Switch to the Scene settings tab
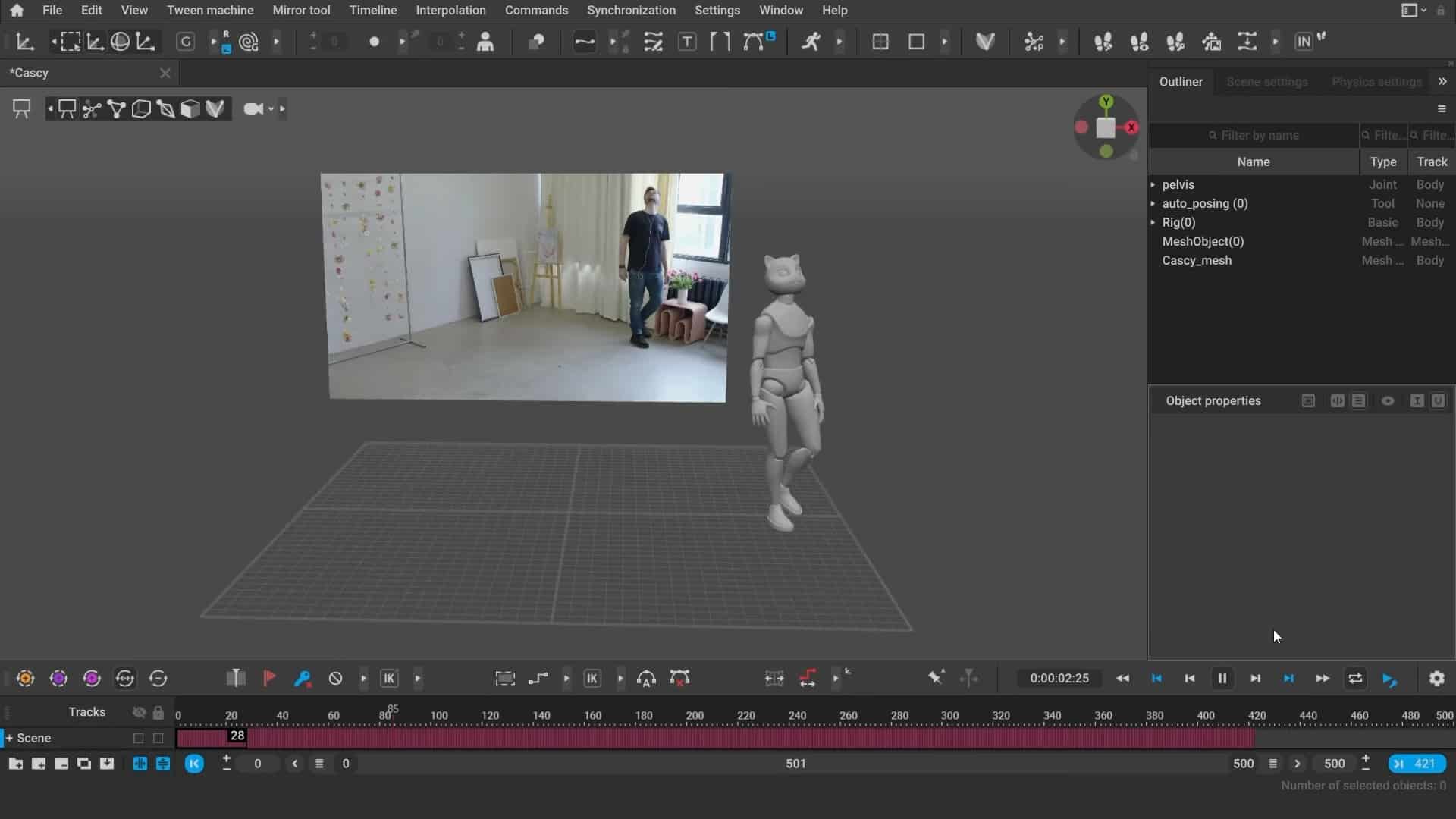 (1267, 81)
